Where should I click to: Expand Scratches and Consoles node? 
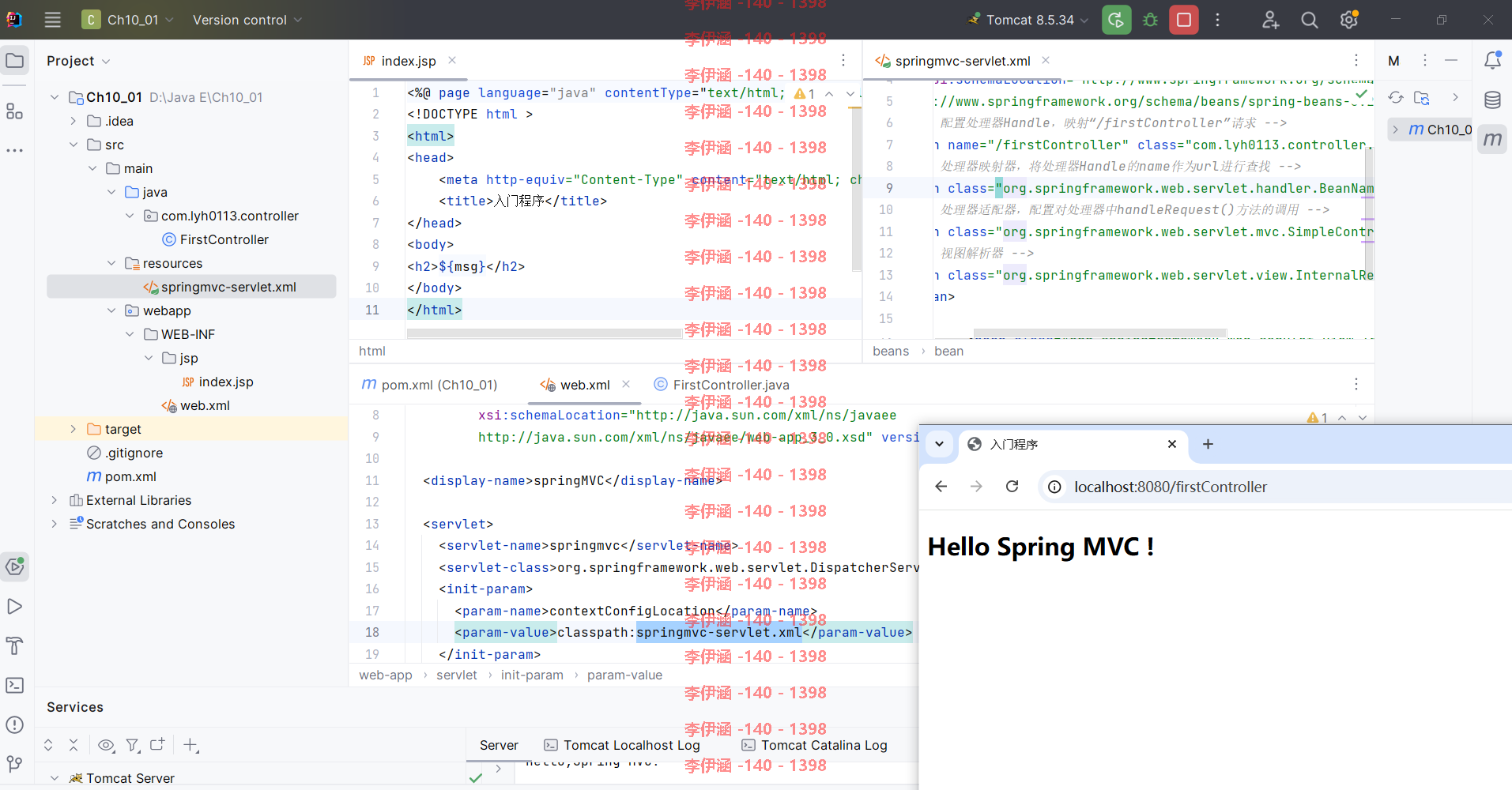55,524
